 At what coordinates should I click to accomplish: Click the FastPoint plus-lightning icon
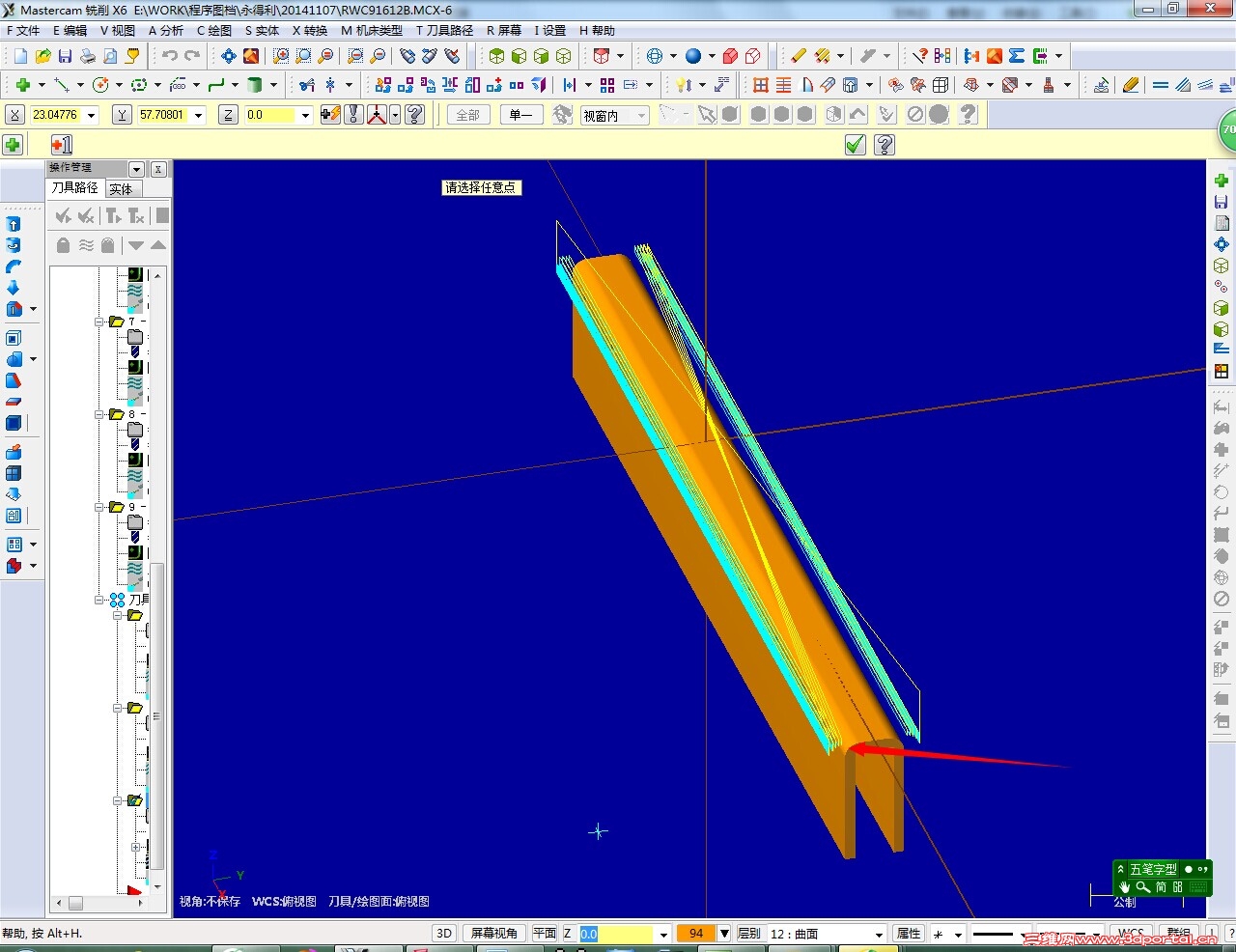[330, 115]
